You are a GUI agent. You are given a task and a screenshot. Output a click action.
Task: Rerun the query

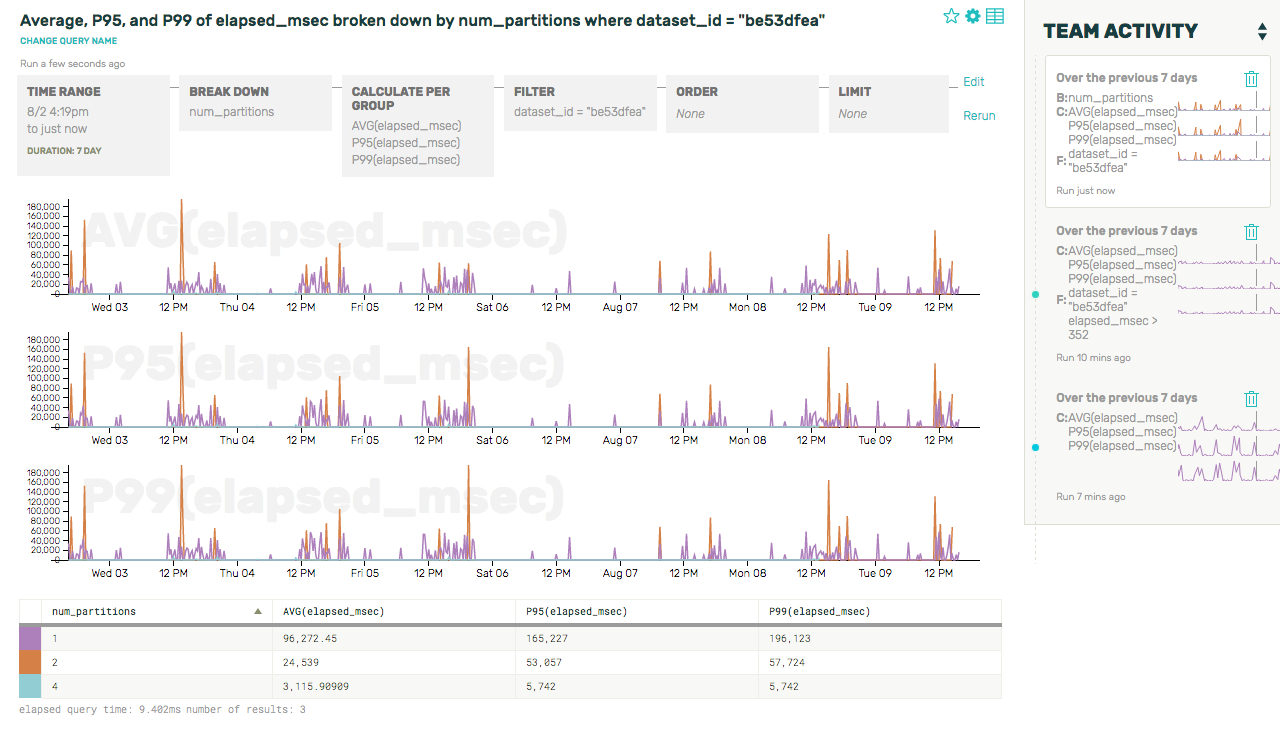click(979, 116)
